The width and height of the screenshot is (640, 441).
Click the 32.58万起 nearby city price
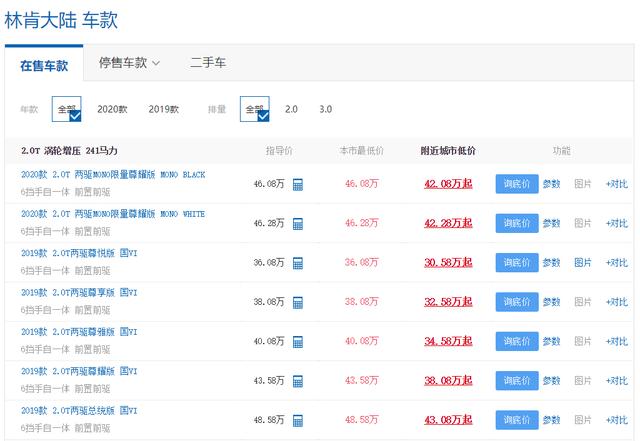[448, 302]
